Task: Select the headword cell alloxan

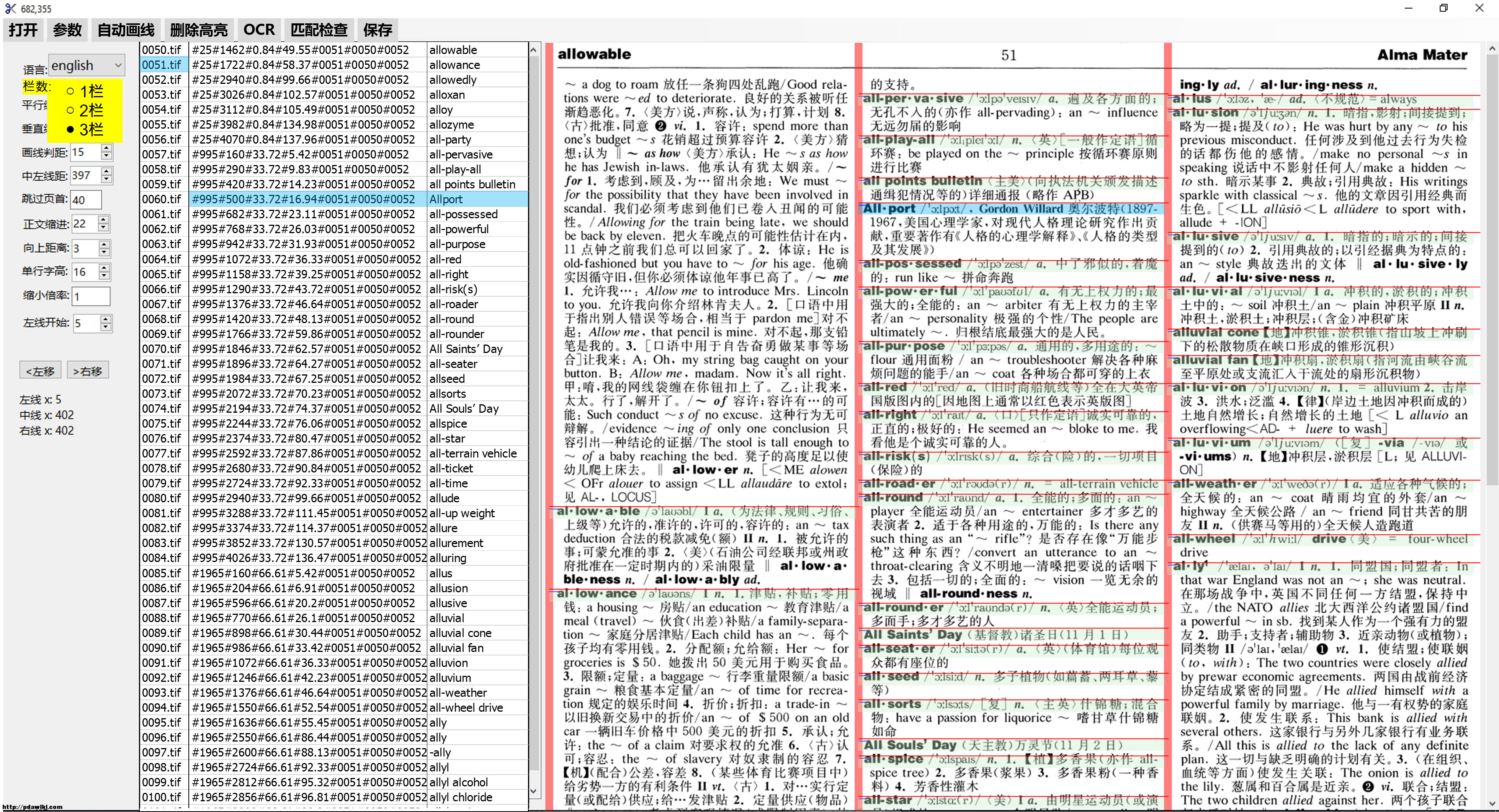Action: tap(477, 95)
